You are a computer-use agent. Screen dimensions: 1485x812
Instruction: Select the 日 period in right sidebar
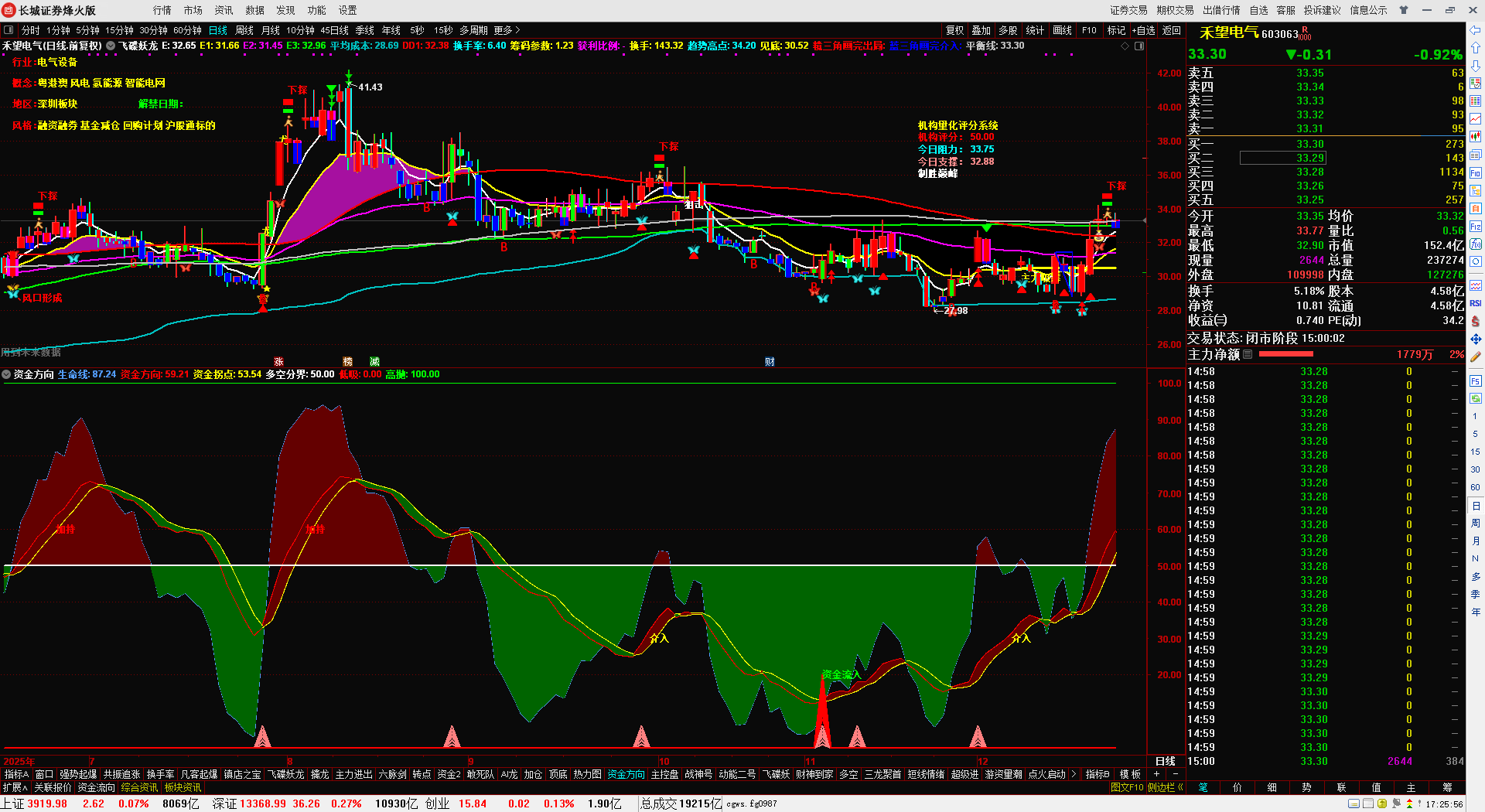(x=1476, y=506)
